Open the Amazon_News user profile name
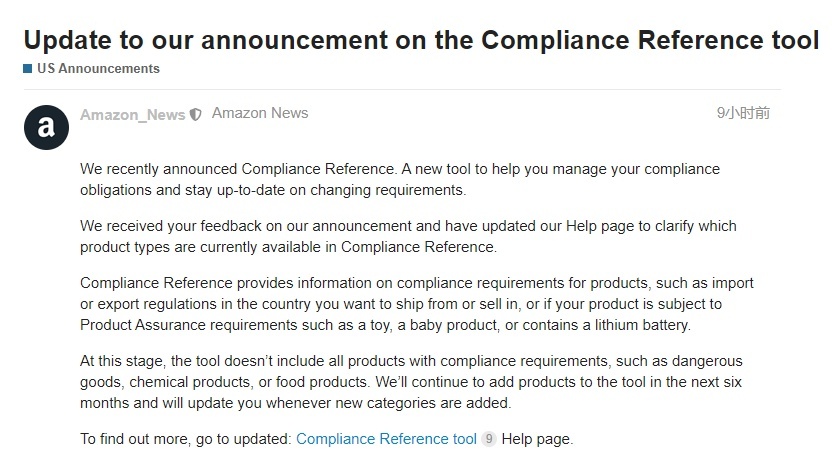Image resolution: width=832 pixels, height=455 pixels. pos(133,115)
